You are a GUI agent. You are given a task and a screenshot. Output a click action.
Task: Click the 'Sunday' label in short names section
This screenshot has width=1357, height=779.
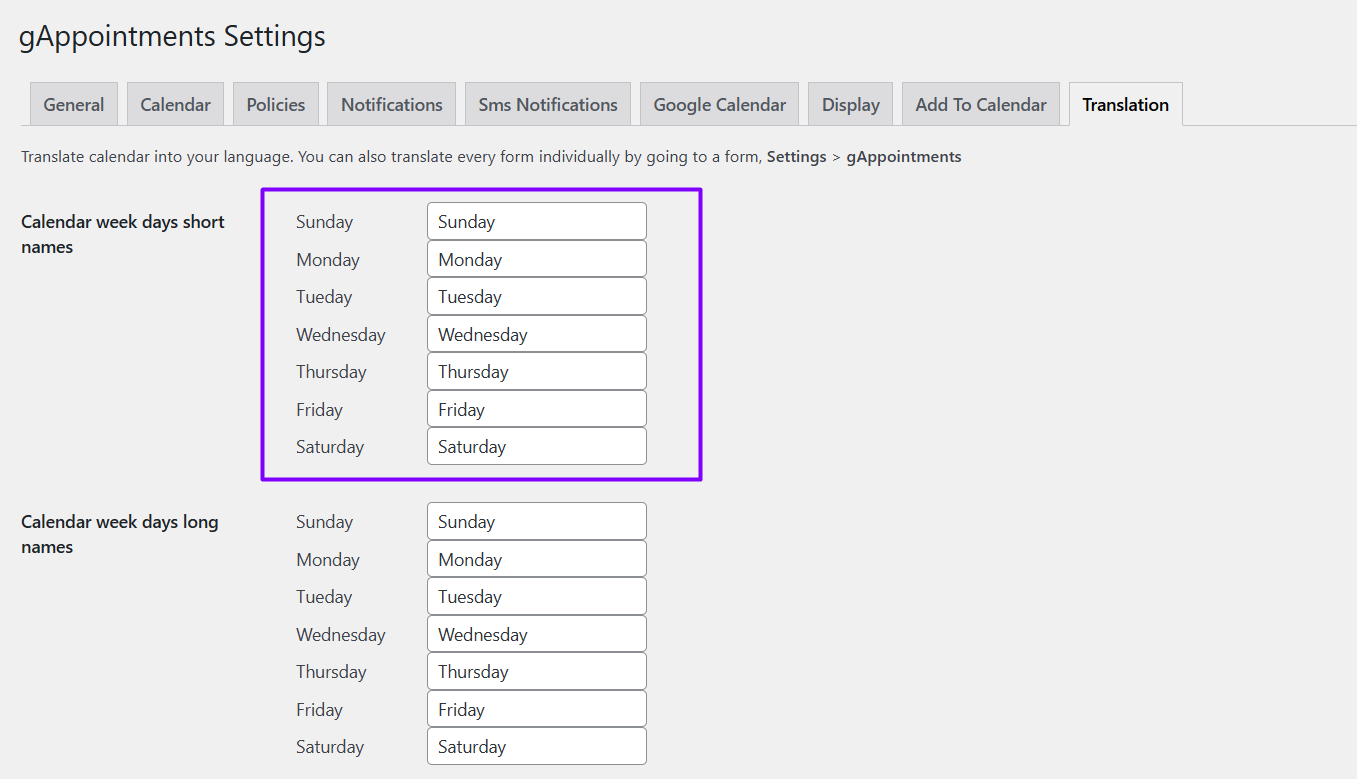point(324,222)
